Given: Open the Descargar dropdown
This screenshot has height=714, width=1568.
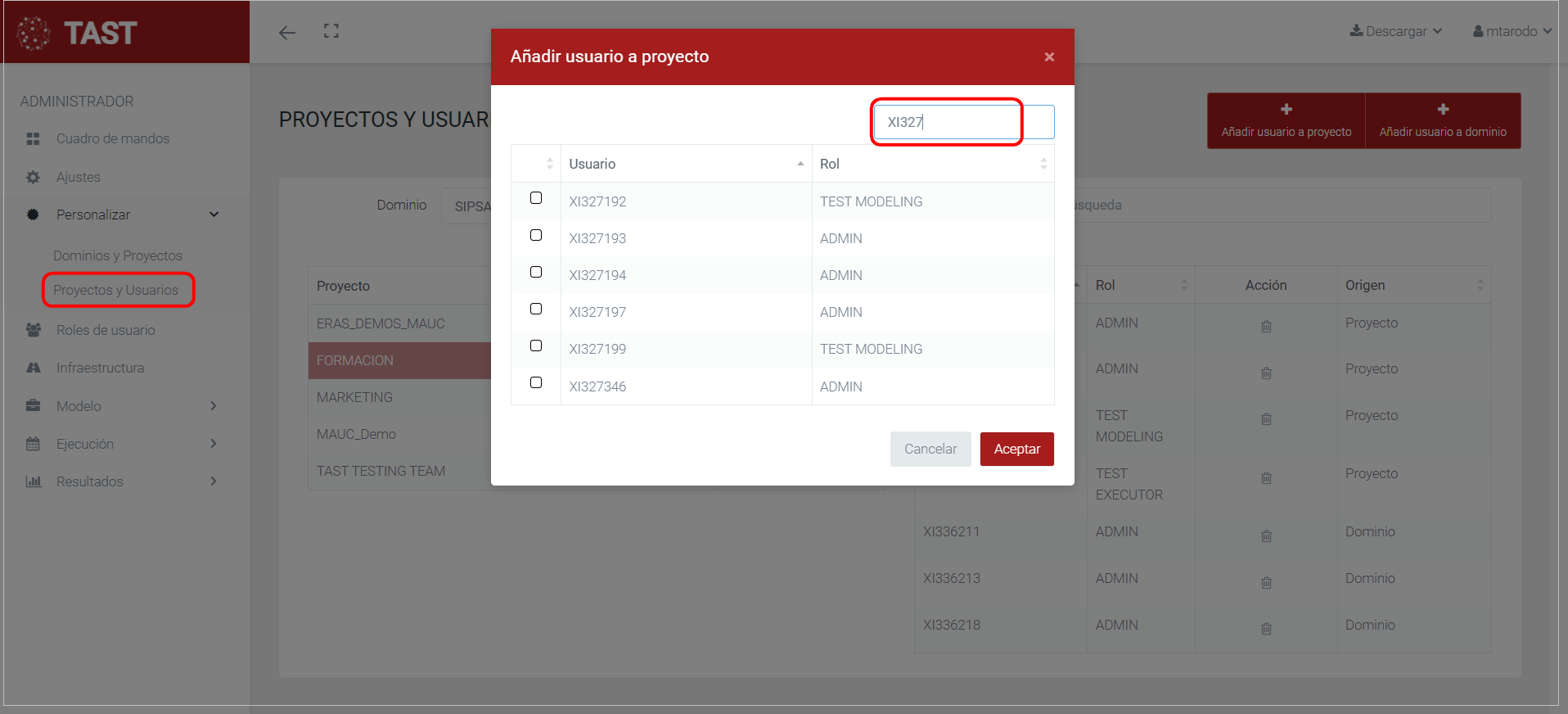Looking at the screenshot, I should click(x=1395, y=31).
